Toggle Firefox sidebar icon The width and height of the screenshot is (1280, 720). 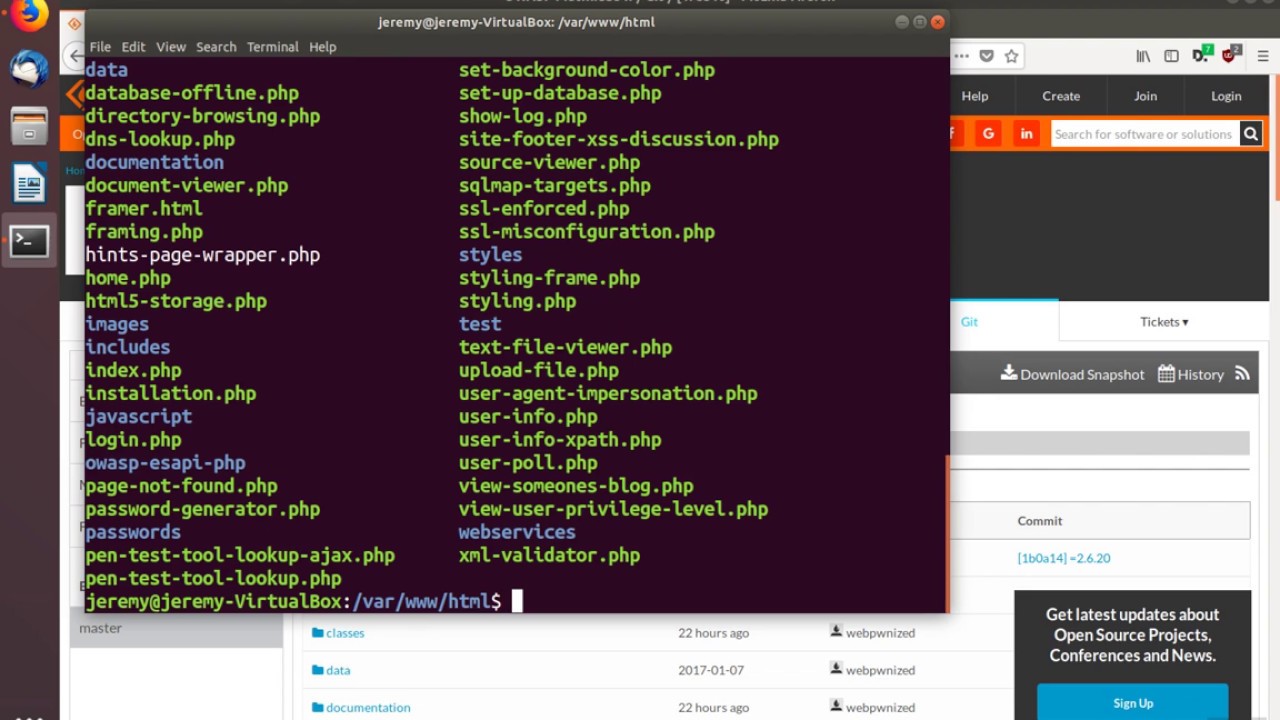pos(1171,56)
